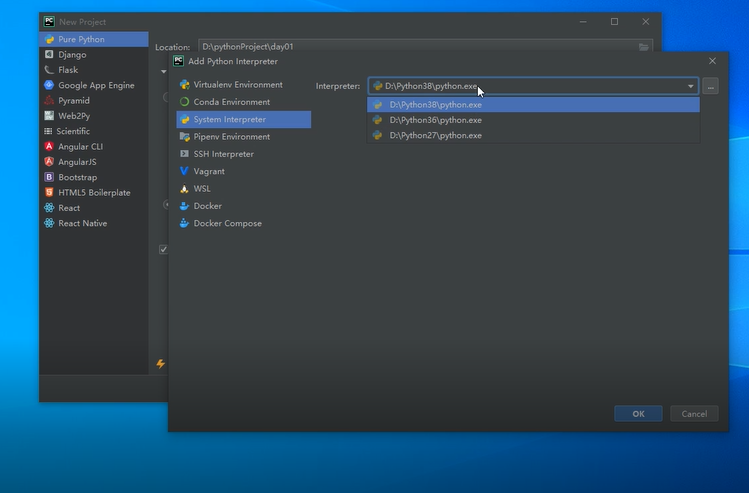Screen dimensions: 749x493
Task: Toggle the checkbox in New Project window
Action: click(x=163, y=249)
